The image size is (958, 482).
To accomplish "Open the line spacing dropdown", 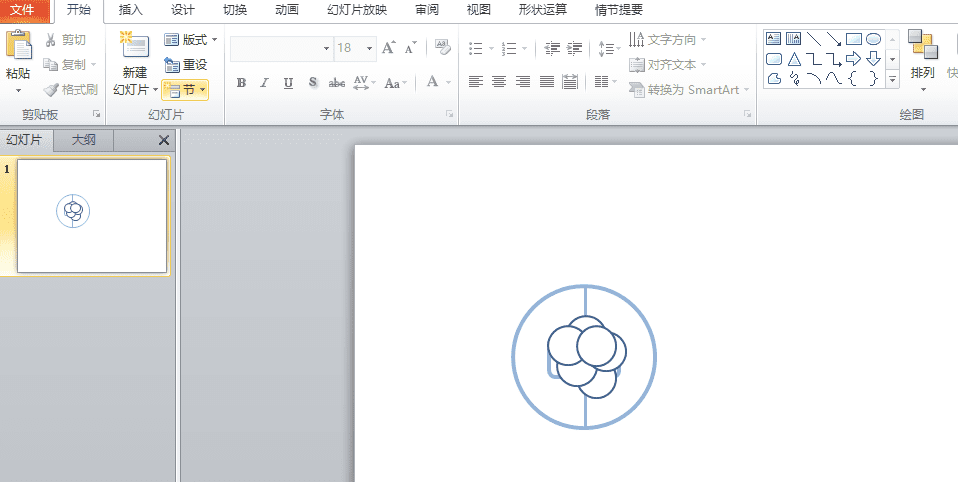I will pyautogui.click(x=609, y=48).
